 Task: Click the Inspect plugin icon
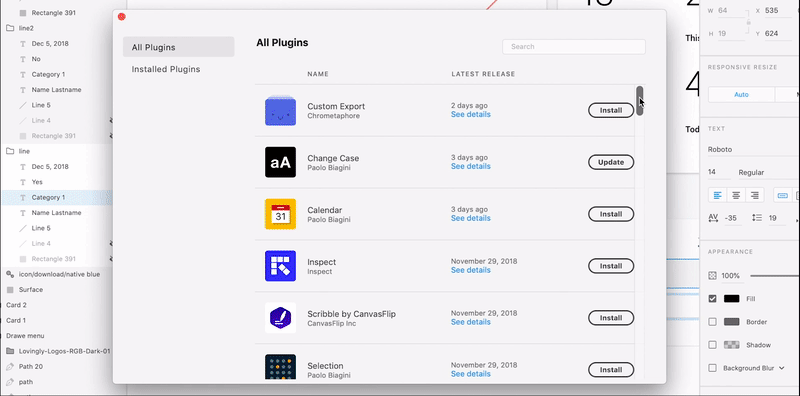click(x=280, y=266)
